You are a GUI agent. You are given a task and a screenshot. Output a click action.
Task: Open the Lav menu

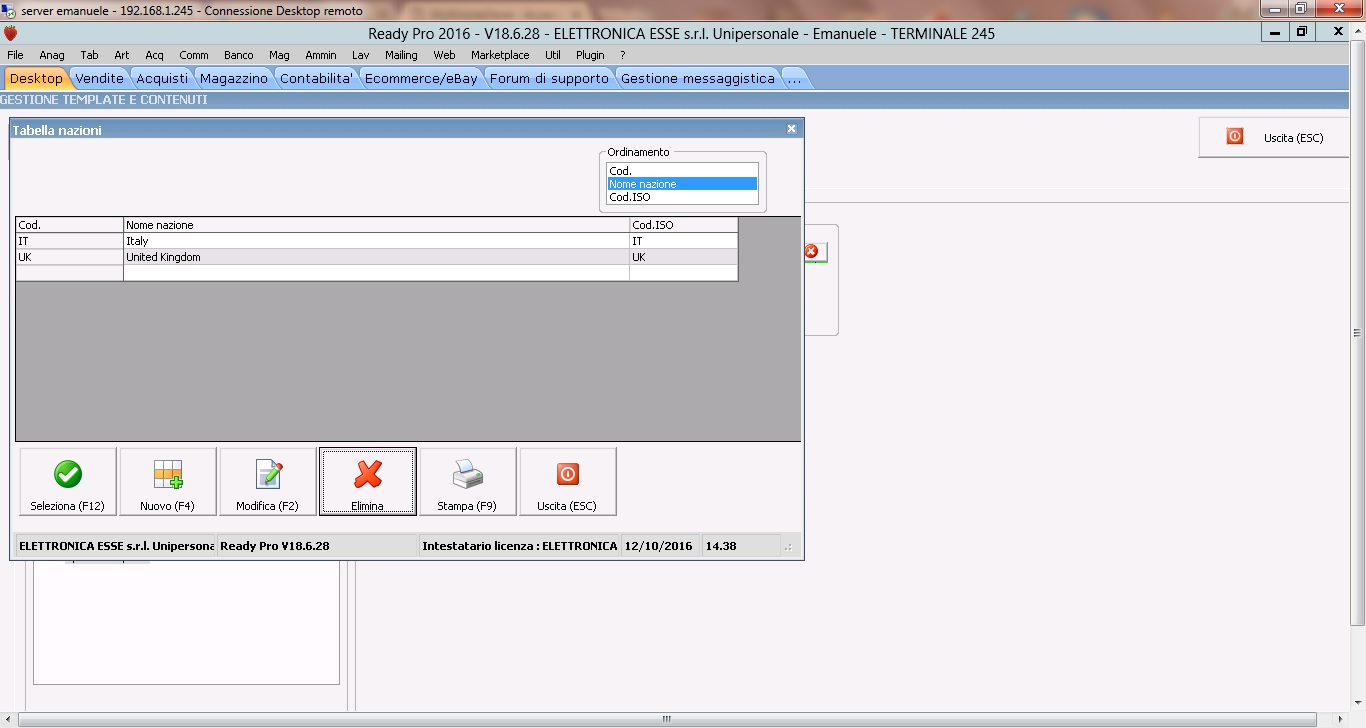361,55
